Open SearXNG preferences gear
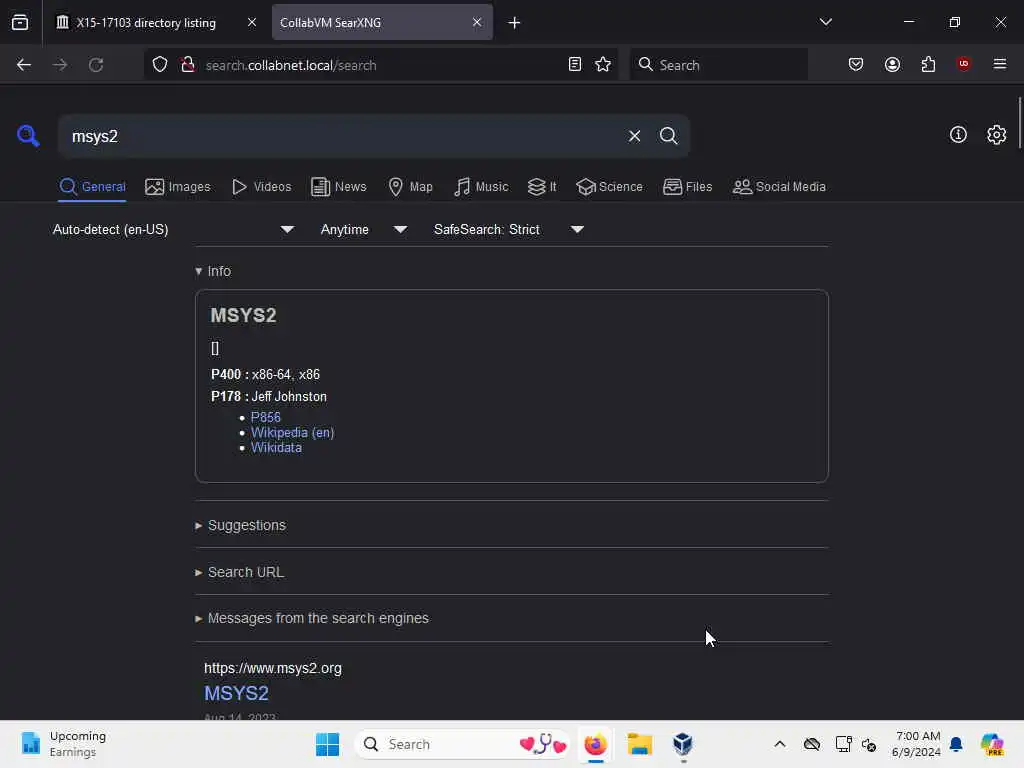Image resolution: width=1024 pixels, height=768 pixels. [996, 135]
